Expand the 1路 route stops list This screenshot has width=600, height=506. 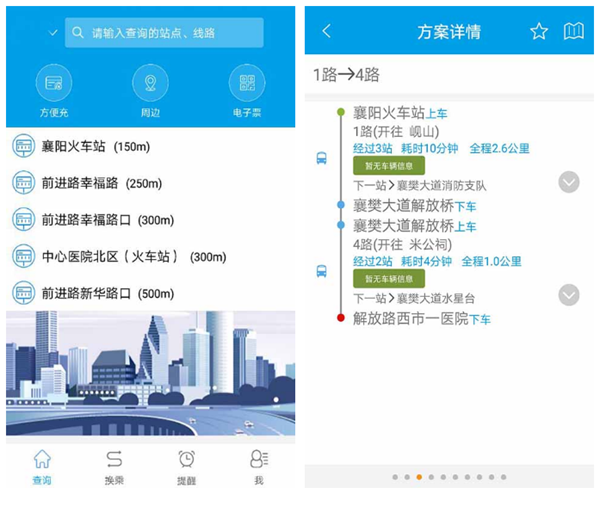click(568, 182)
